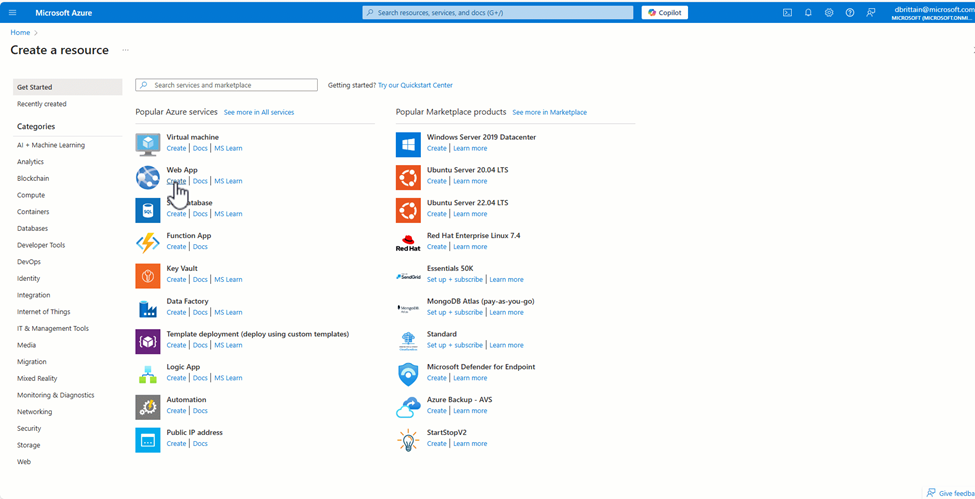Click the Copilot button
This screenshot has width=975, height=499.
665,12
